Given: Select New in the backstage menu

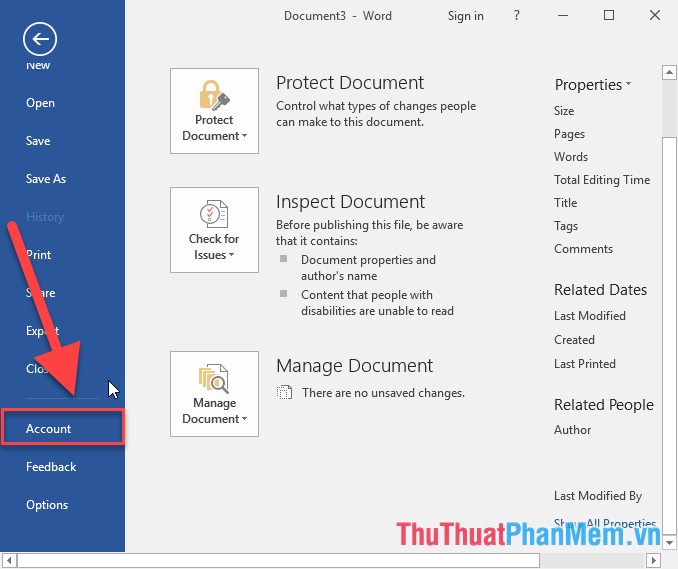Looking at the screenshot, I should 38,65.
